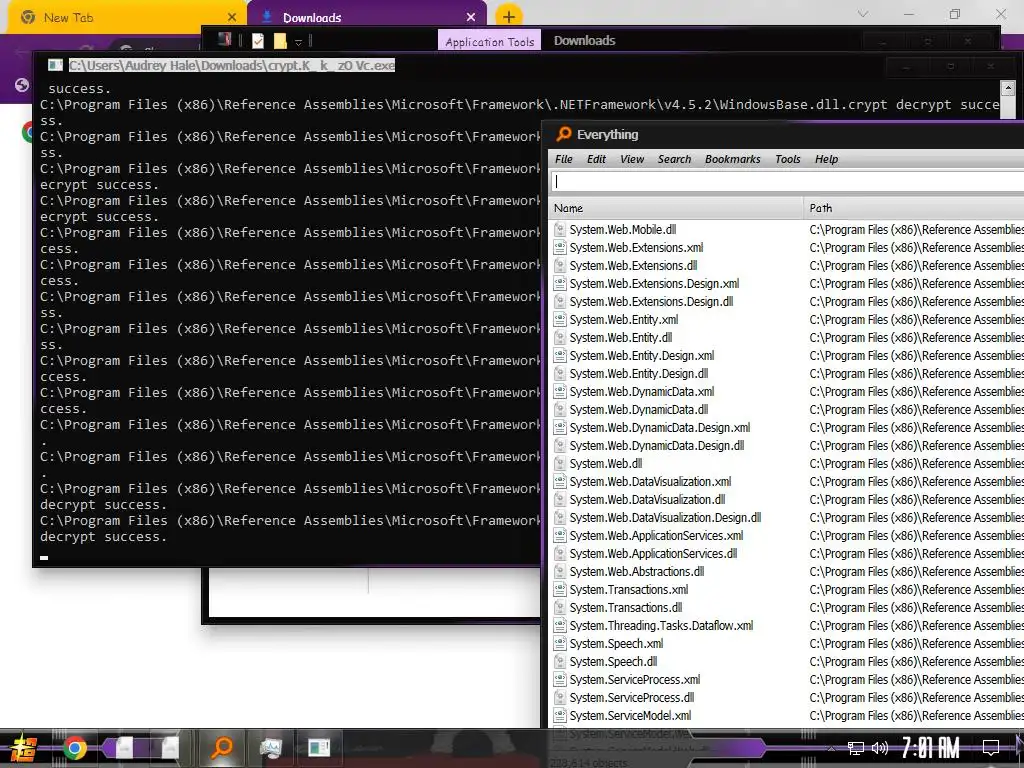Show hidden tray icons chevron
The image size is (1024, 768).
(831, 748)
